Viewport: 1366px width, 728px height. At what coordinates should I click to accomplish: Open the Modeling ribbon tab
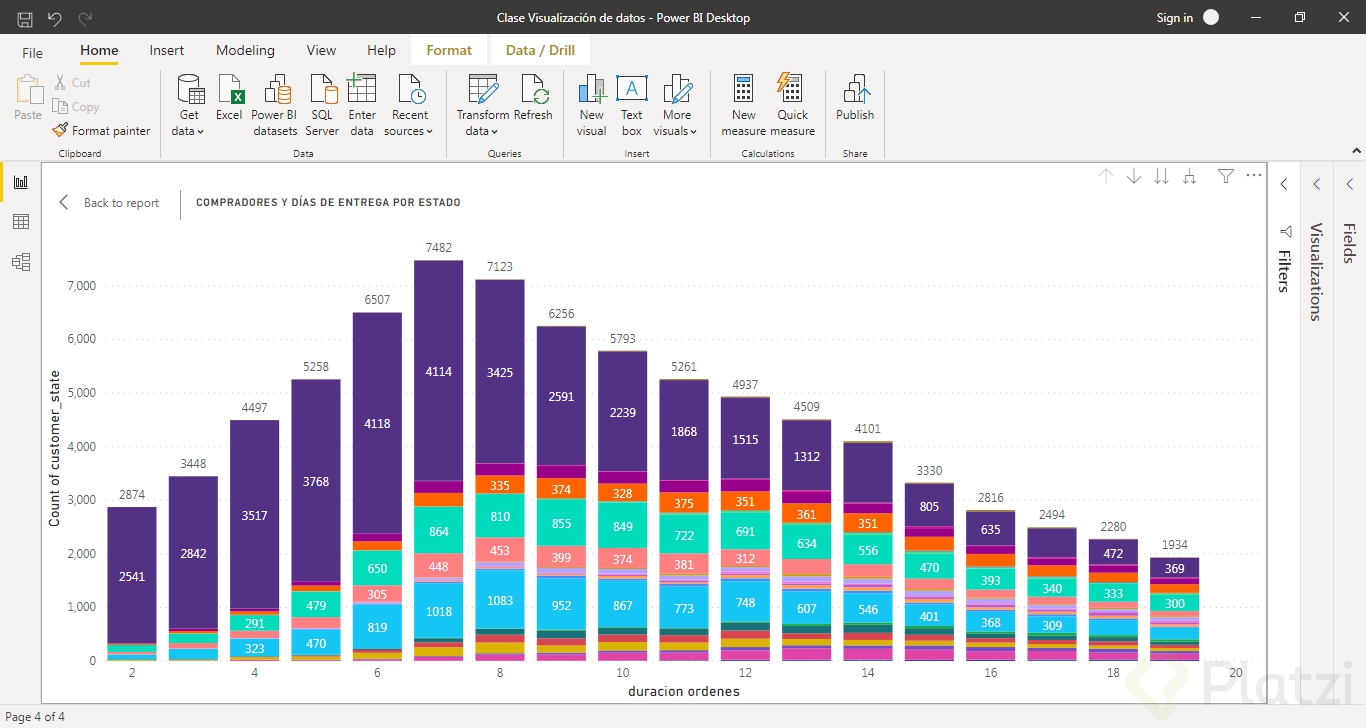tap(245, 50)
